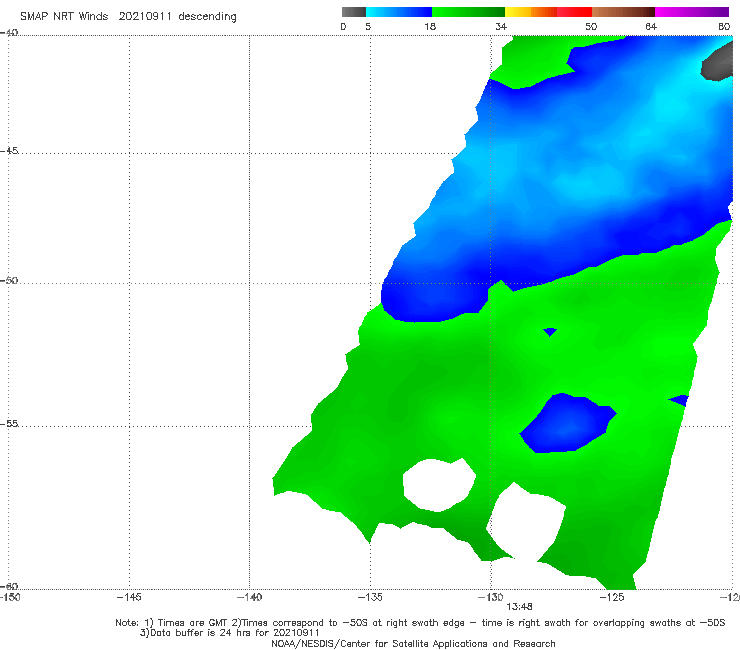This screenshot has height=650, width=740.
Task: Click the latitude label '-45'
Action: tap(9, 151)
